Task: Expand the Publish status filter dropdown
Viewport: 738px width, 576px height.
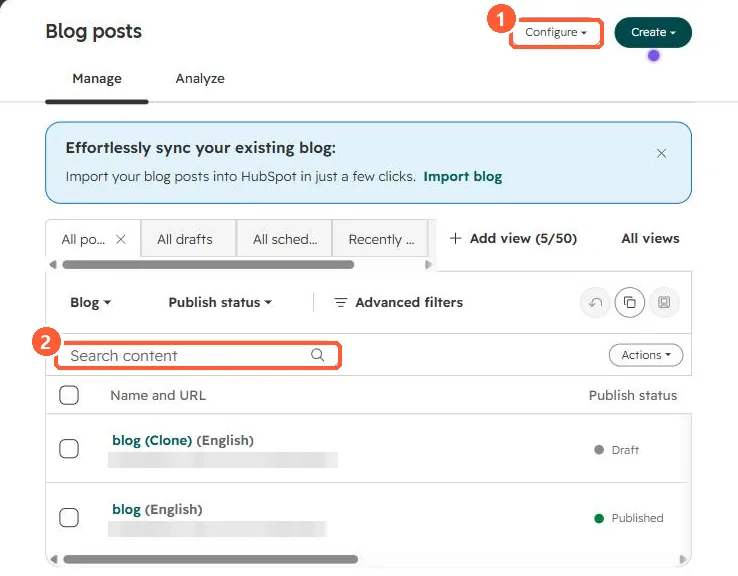Action: click(x=220, y=303)
